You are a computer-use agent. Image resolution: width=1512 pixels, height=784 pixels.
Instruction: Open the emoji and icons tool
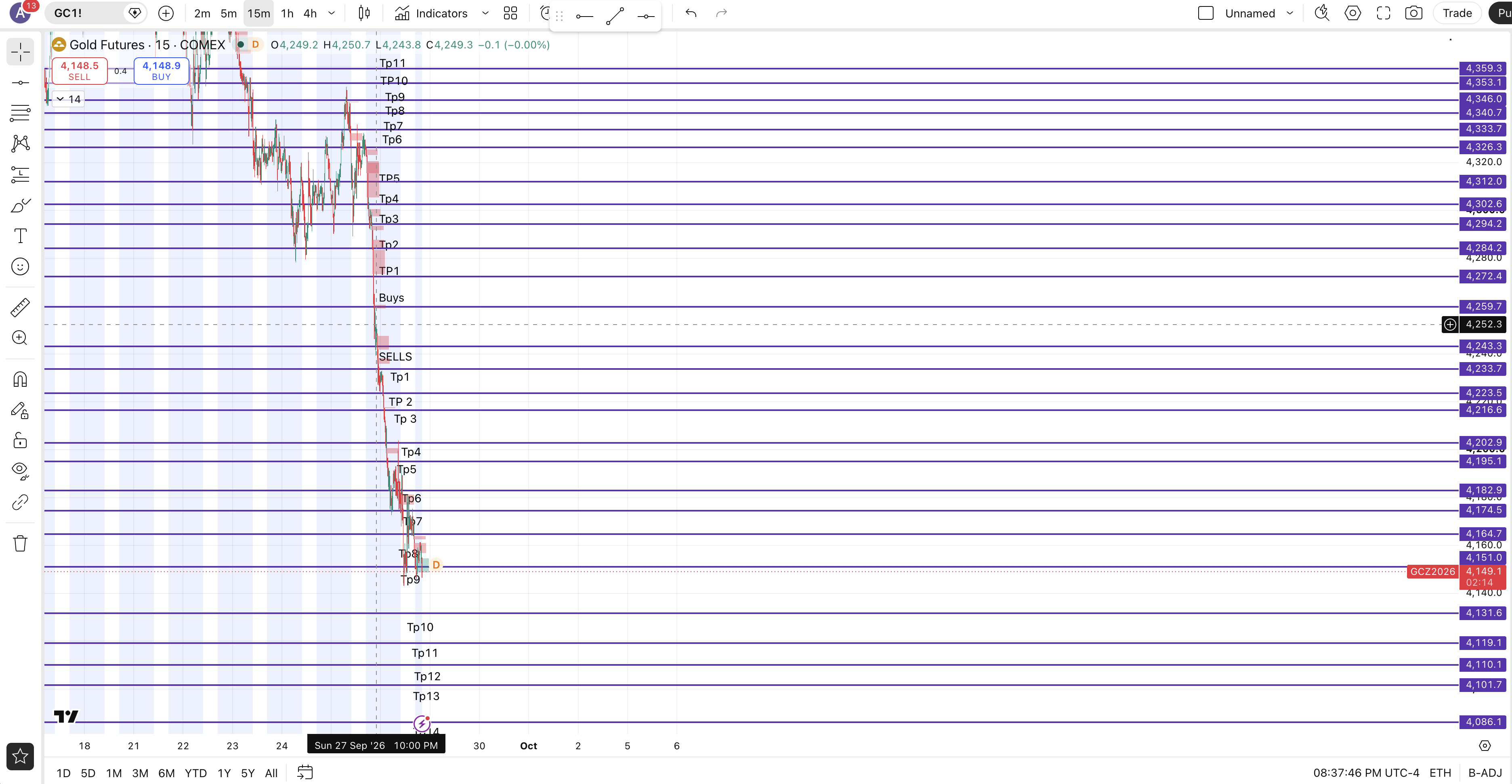(x=20, y=267)
